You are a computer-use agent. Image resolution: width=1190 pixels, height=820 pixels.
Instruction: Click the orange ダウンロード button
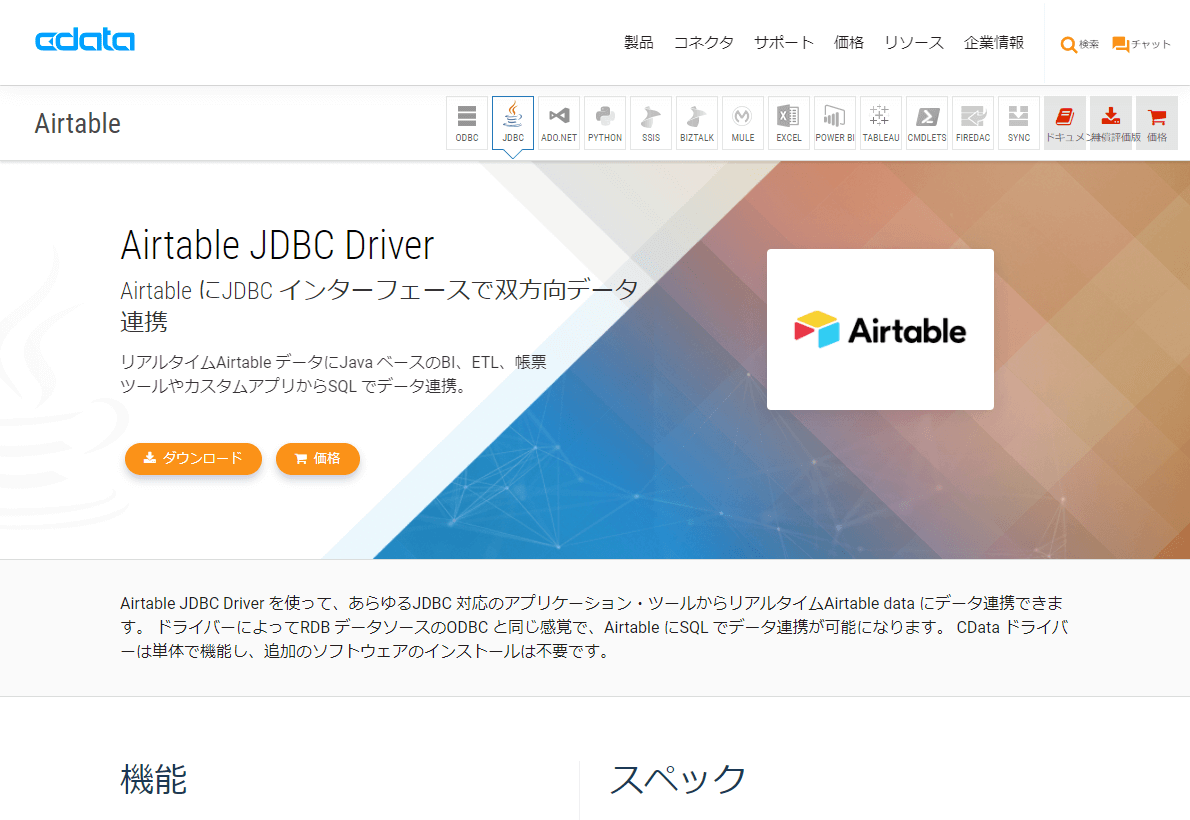[x=194, y=459]
